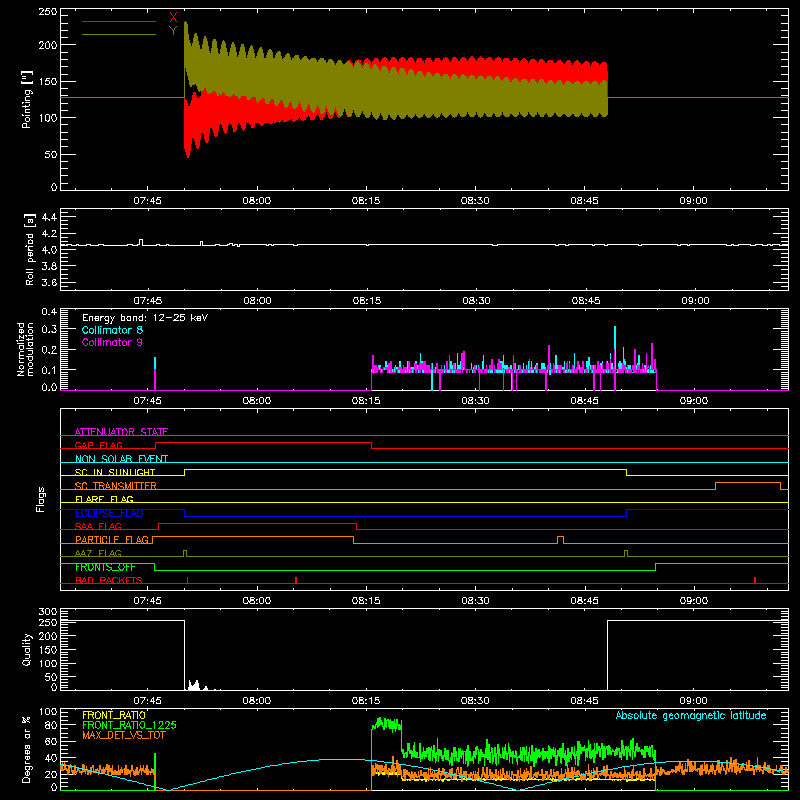Click the 200 tick on Pointing axis
Viewport: 800px width, 800px height.
point(48,45)
